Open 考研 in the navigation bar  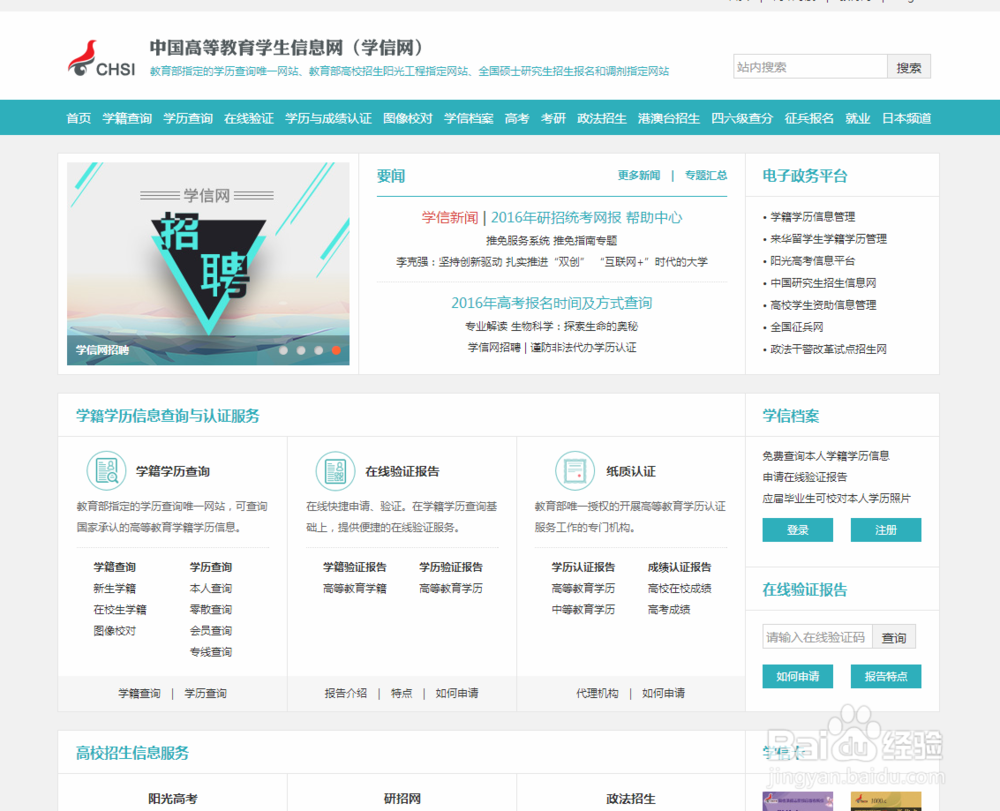tap(553, 118)
